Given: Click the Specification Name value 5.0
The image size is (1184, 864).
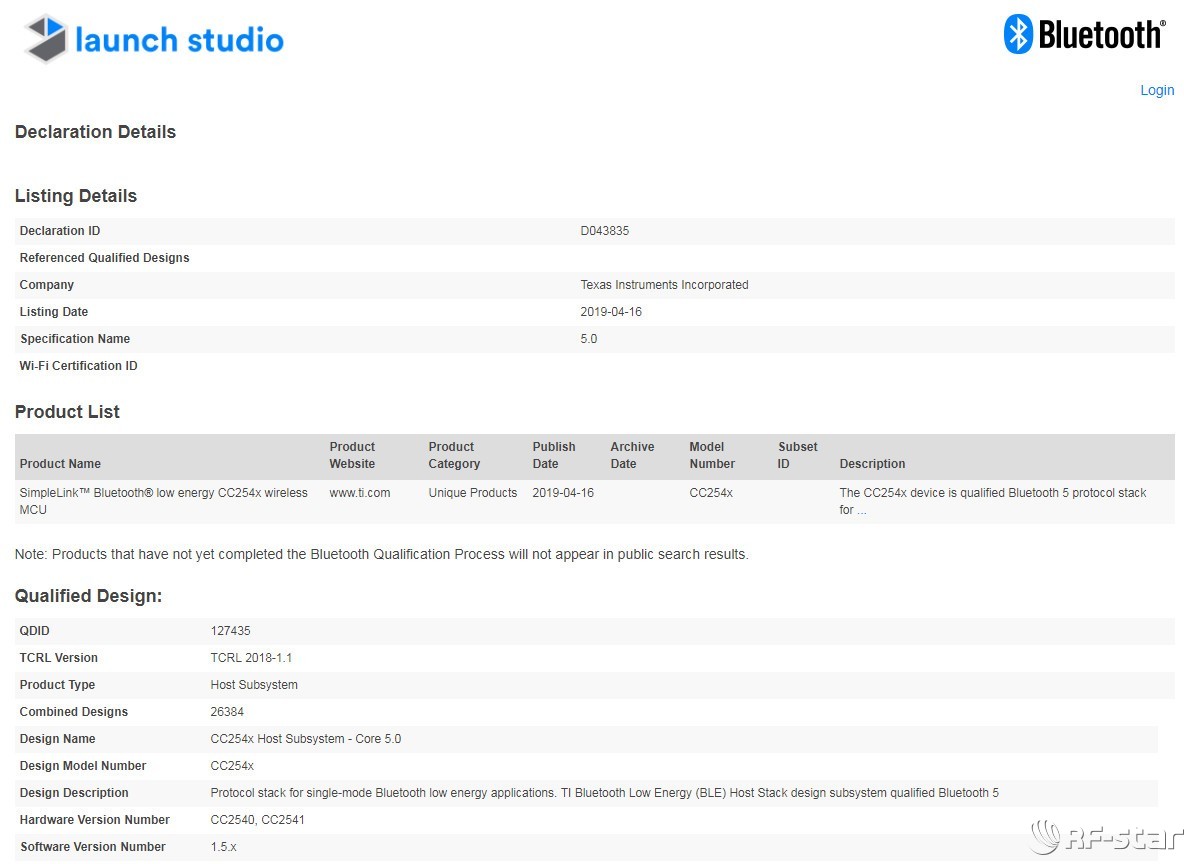Looking at the screenshot, I should (588, 339).
